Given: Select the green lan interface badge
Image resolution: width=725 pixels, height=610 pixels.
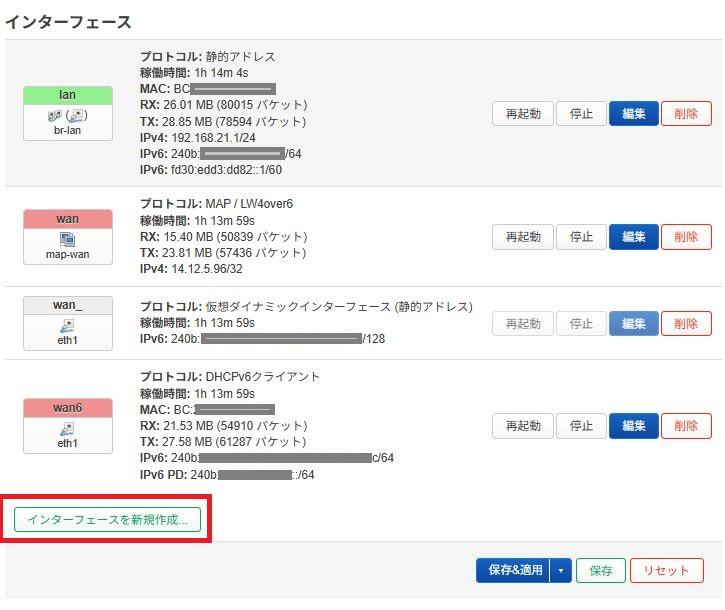Looking at the screenshot, I should [67, 95].
